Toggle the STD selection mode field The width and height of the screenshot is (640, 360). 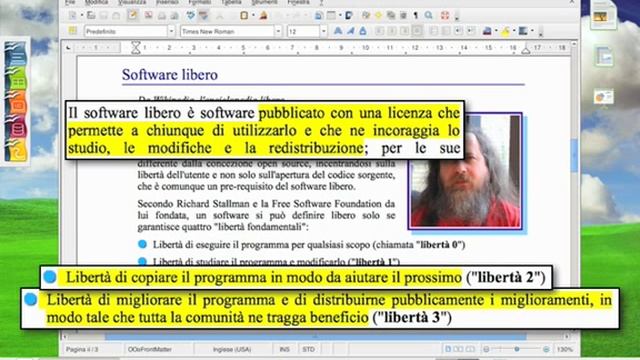point(308,349)
